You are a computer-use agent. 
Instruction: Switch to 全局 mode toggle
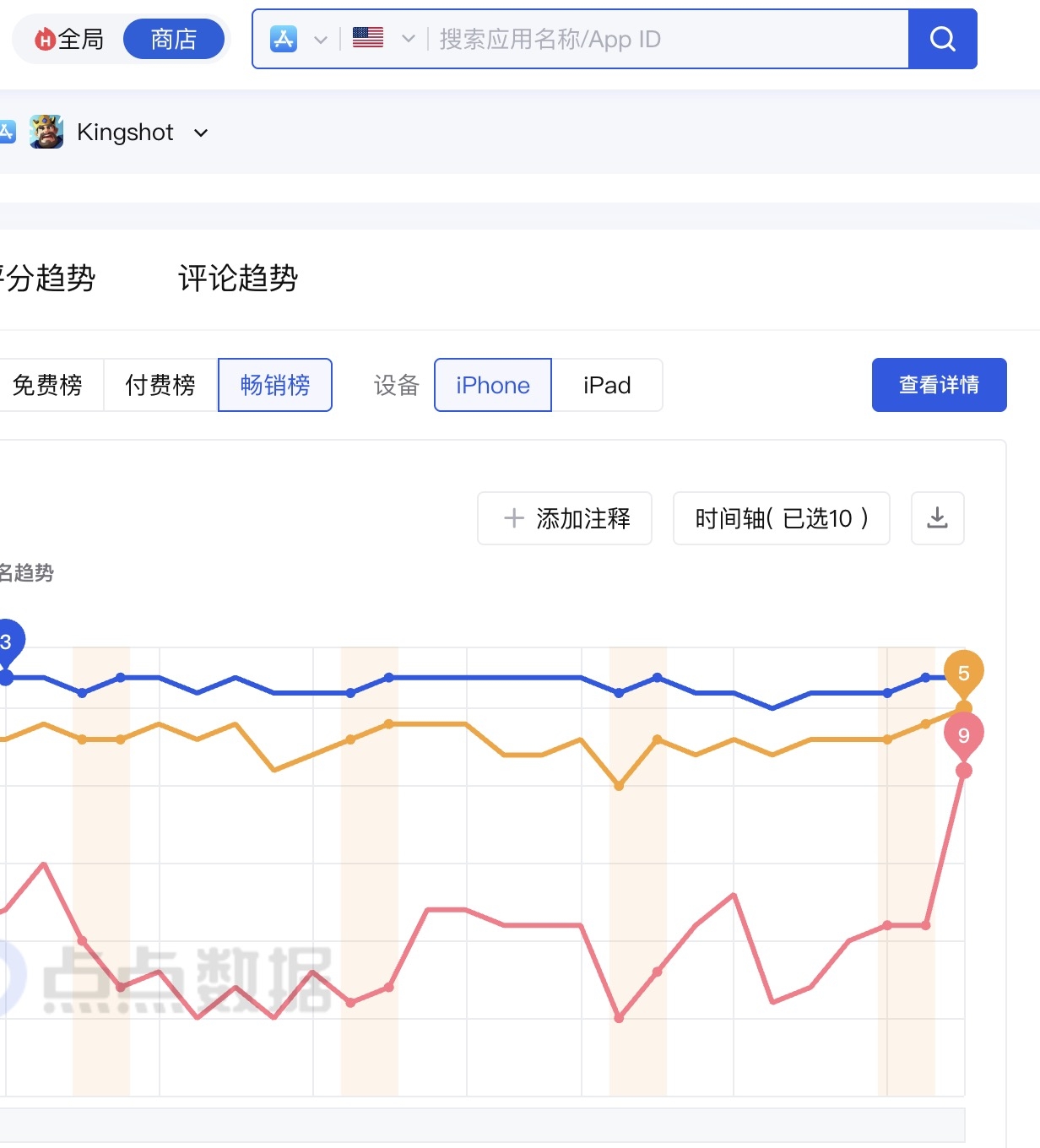(71, 39)
